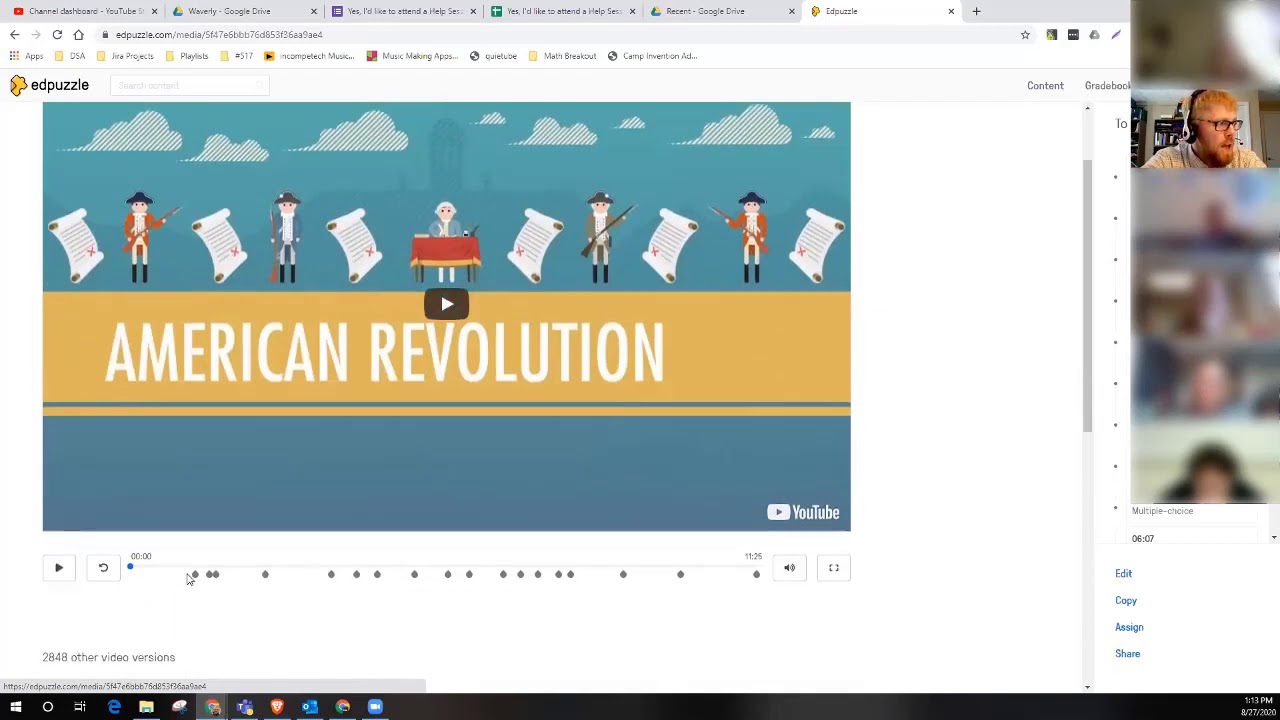The width and height of the screenshot is (1280, 720).
Task: Open a new browser tab with plus button
Action: click(976, 11)
